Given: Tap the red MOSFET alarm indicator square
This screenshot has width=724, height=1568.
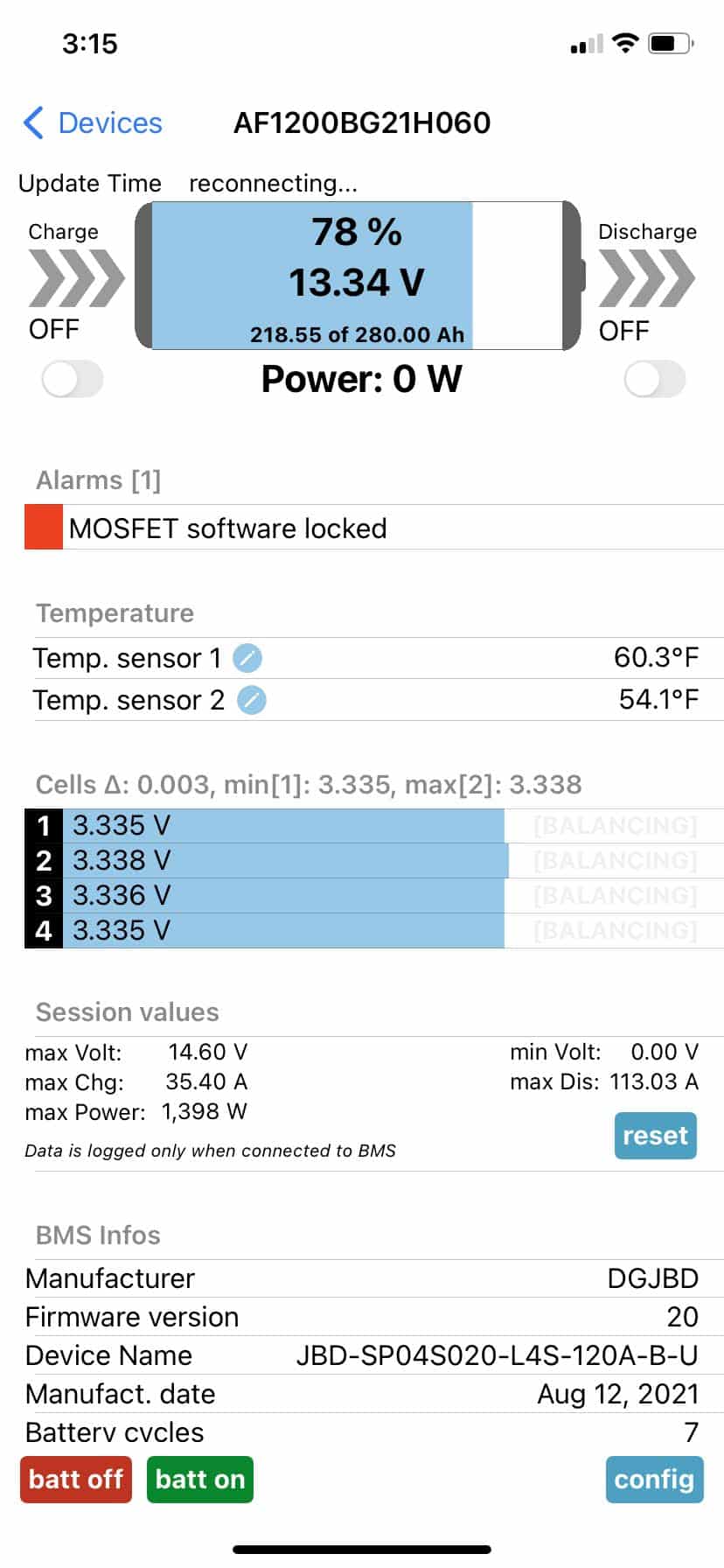Looking at the screenshot, I should coord(44,528).
